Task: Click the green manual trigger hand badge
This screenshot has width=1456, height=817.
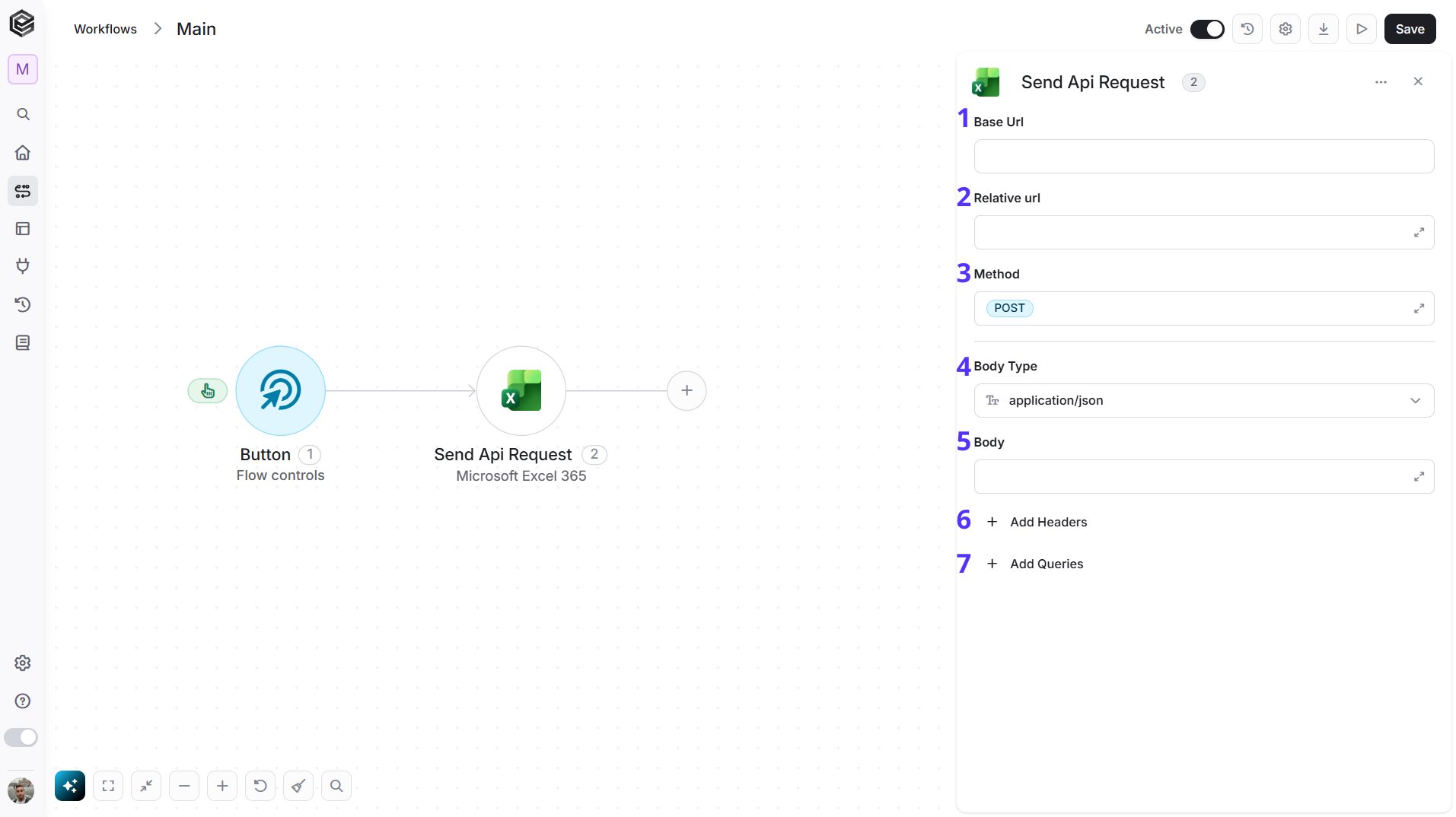Action: tap(208, 391)
